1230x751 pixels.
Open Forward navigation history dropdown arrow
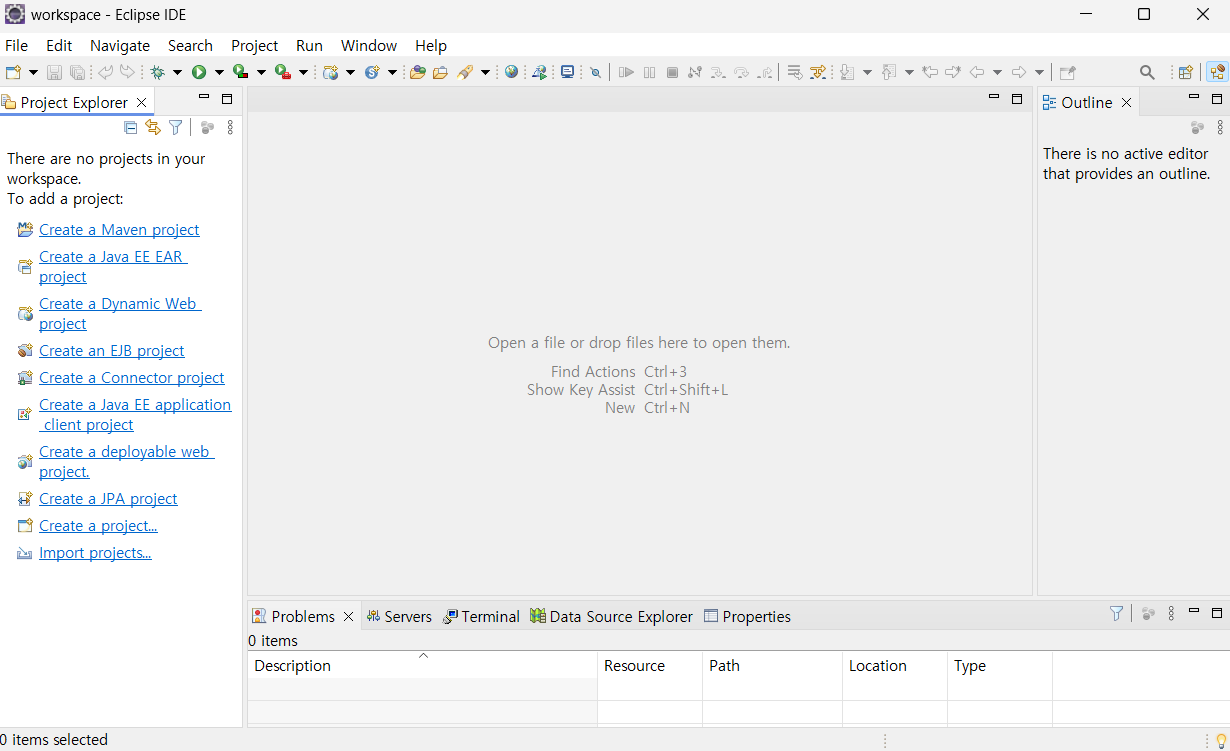(x=1039, y=72)
